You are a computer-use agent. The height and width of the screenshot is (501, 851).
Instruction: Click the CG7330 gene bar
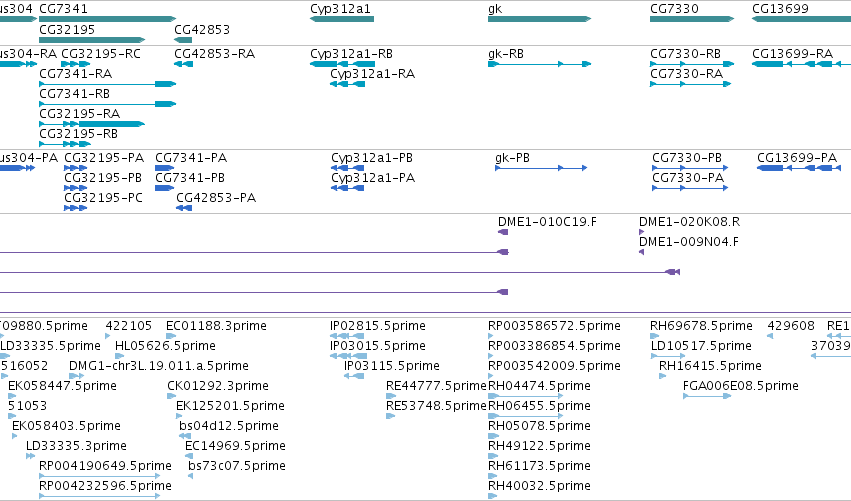692,19
